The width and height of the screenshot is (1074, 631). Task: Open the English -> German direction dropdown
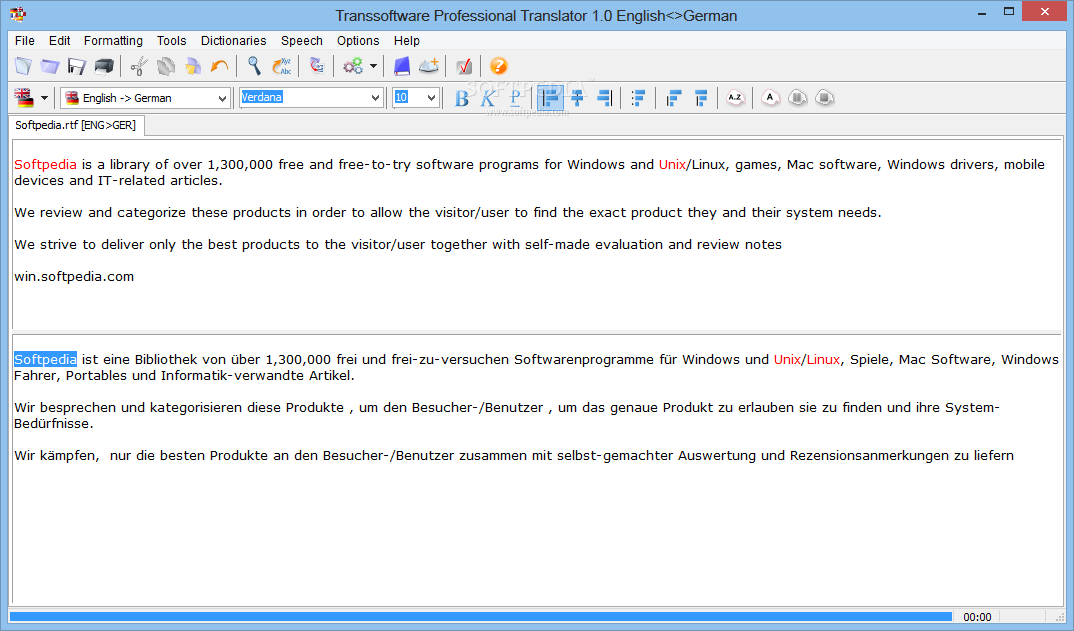pyautogui.click(x=222, y=99)
